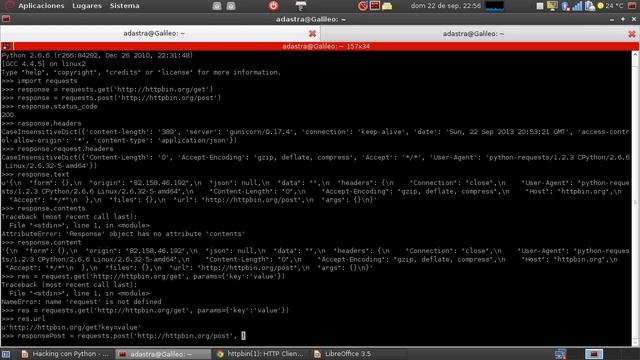The width and height of the screenshot is (640, 360).
Task: Click the small icon left of red terminal header
Action: point(6,46)
